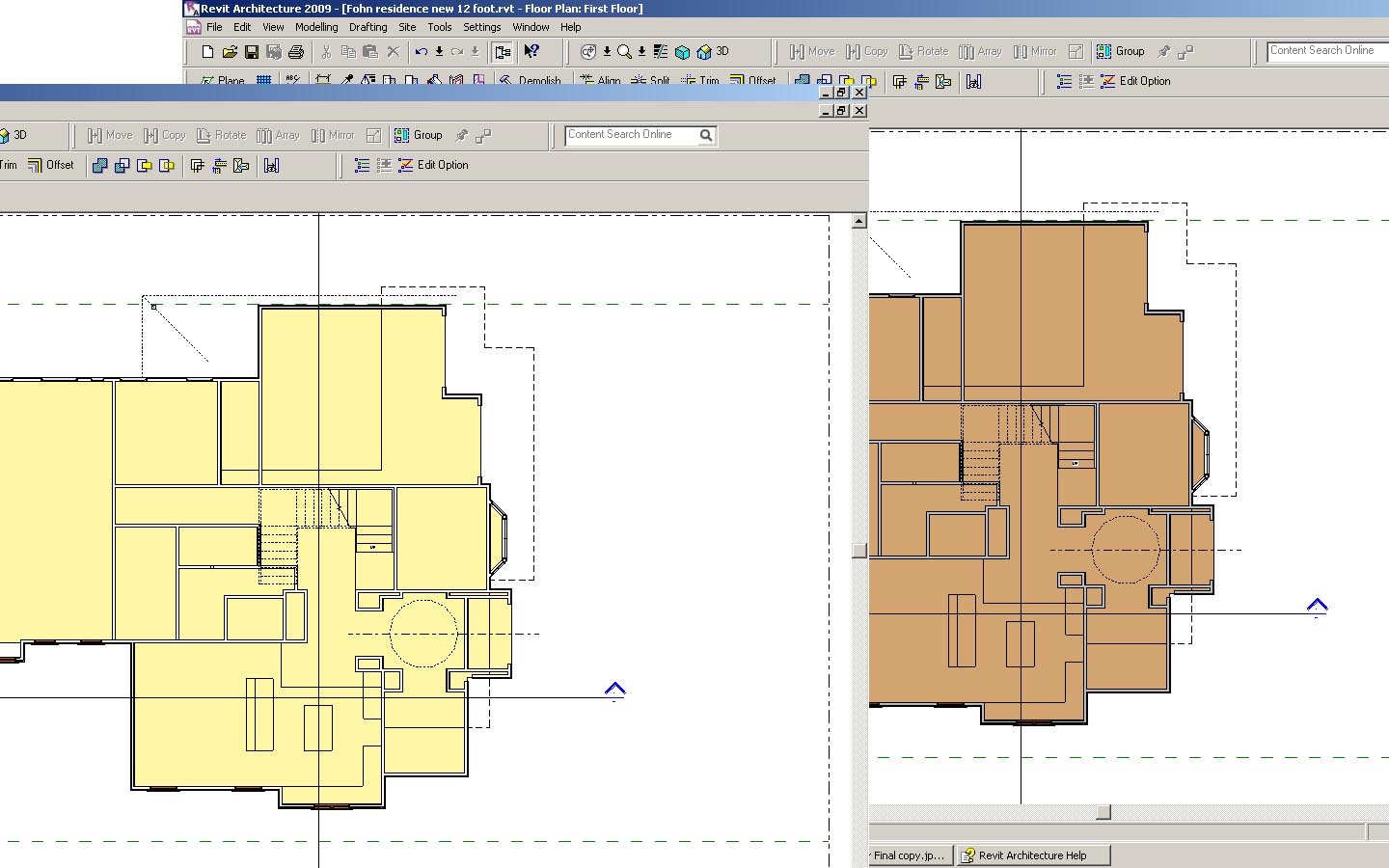This screenshot has width=1389, height=868.
Task: Click the Undo arrow icon
Action: [422, 52]
